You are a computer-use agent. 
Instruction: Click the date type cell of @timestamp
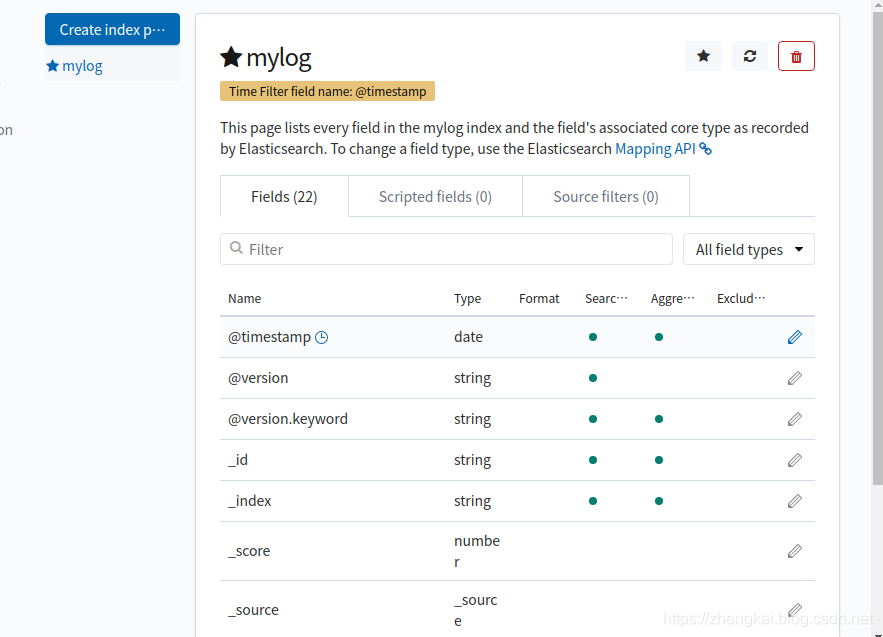[469, 337]
